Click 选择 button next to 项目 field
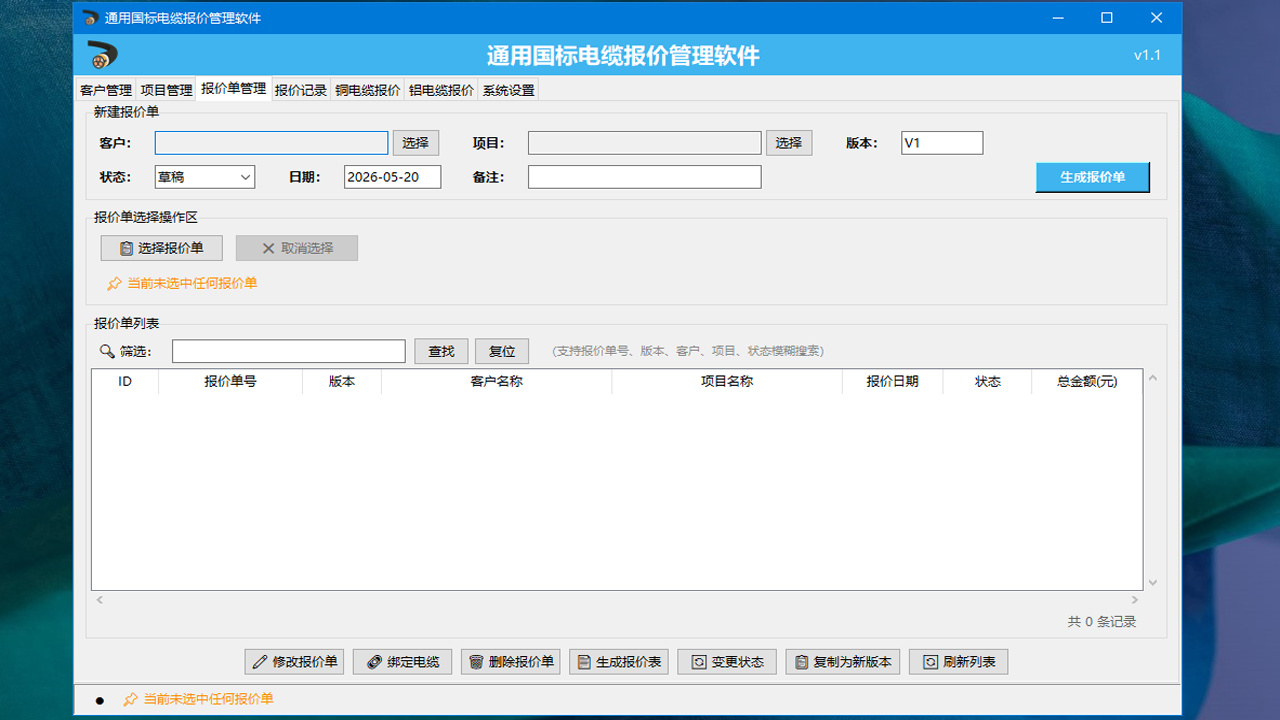This screenshot has width=1280, height=720. point(789,143)
